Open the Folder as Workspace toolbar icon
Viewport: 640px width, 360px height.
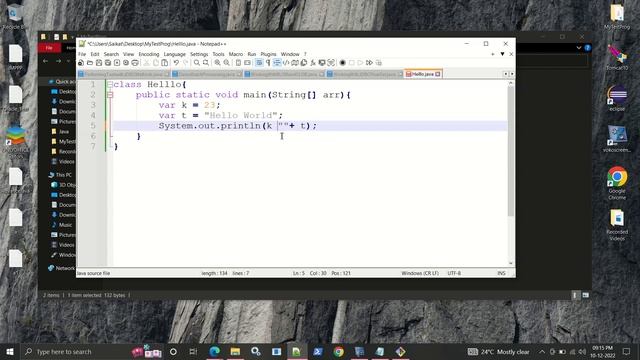[322, 63]
